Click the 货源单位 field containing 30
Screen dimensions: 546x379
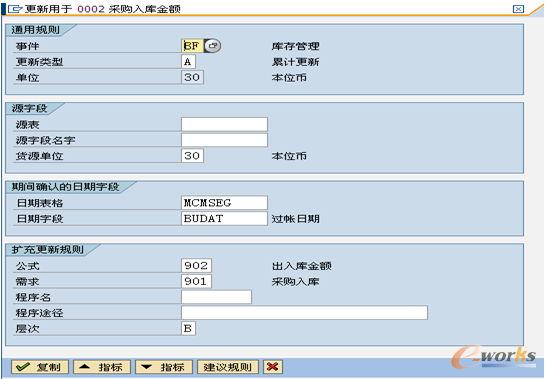[x=192, y=156]
